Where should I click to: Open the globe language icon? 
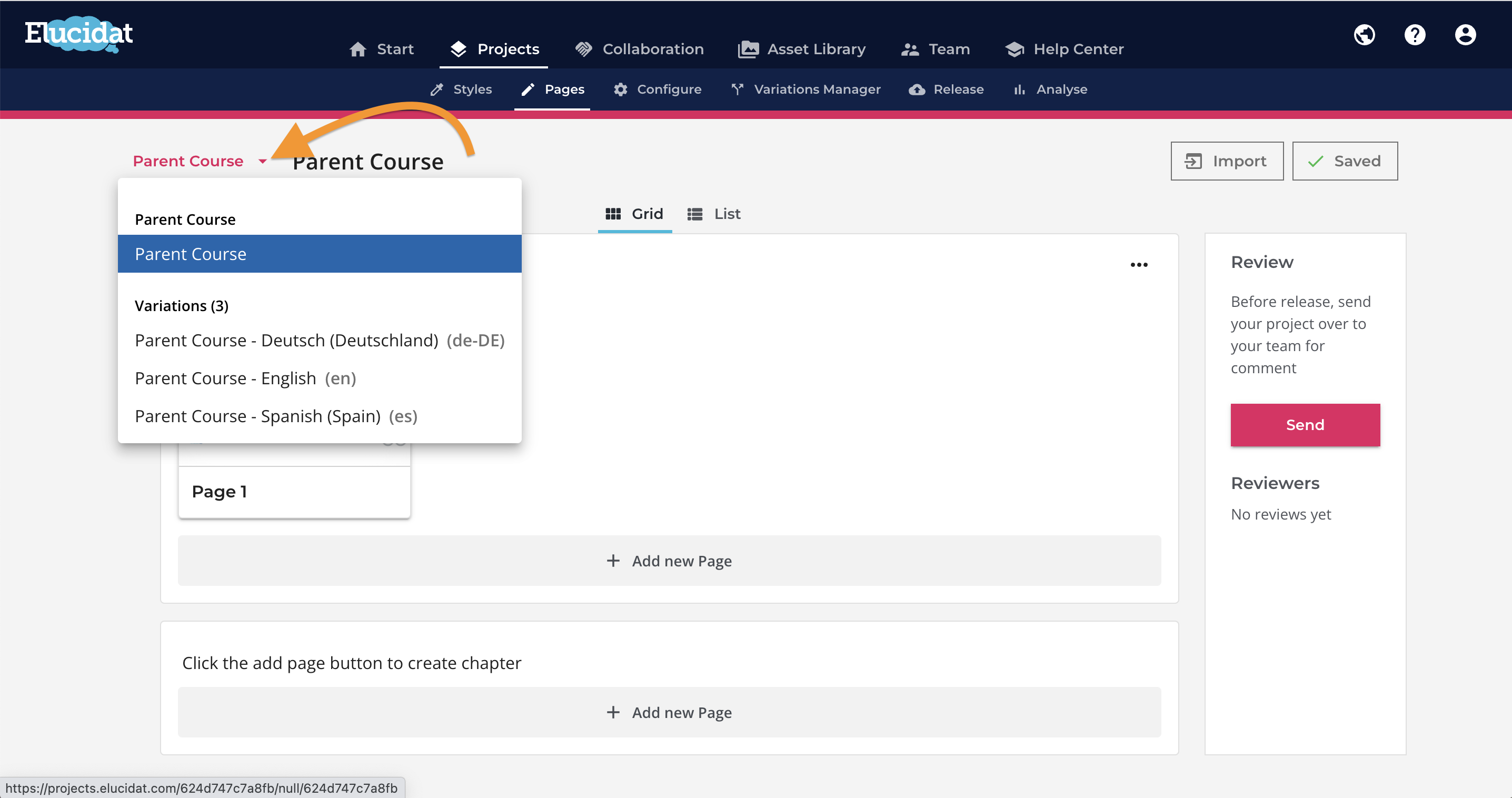point(1364,35)
